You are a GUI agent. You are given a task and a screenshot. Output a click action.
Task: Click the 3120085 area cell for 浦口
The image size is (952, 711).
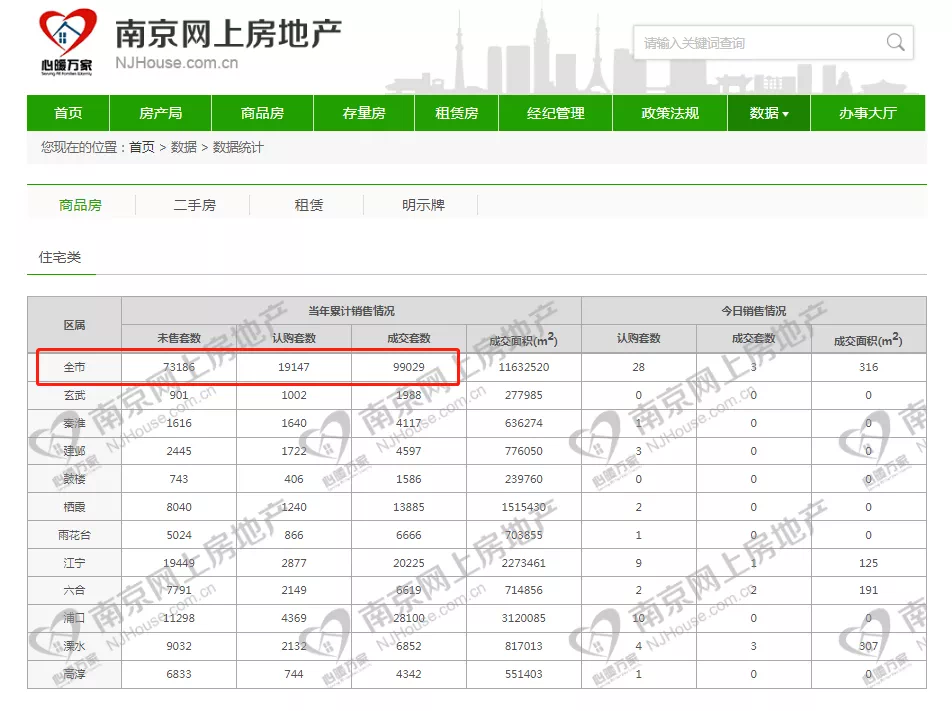(523, 618)
